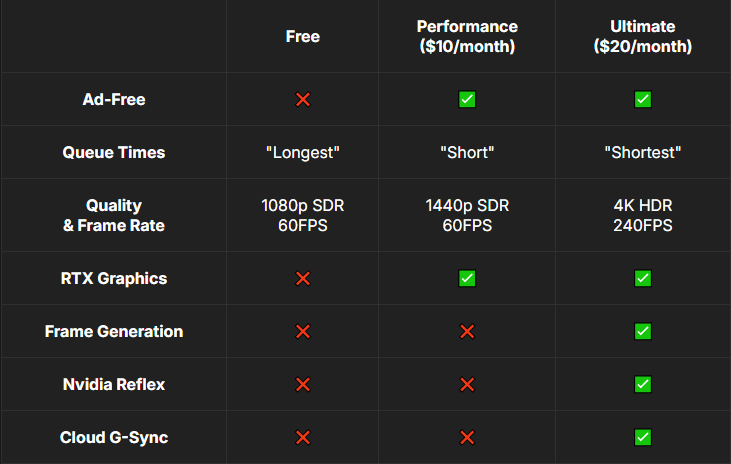Image resolution: width=731 pixels, height=464 pixels.
Task: Select the Queue Times row label
Action: (114, 152)
